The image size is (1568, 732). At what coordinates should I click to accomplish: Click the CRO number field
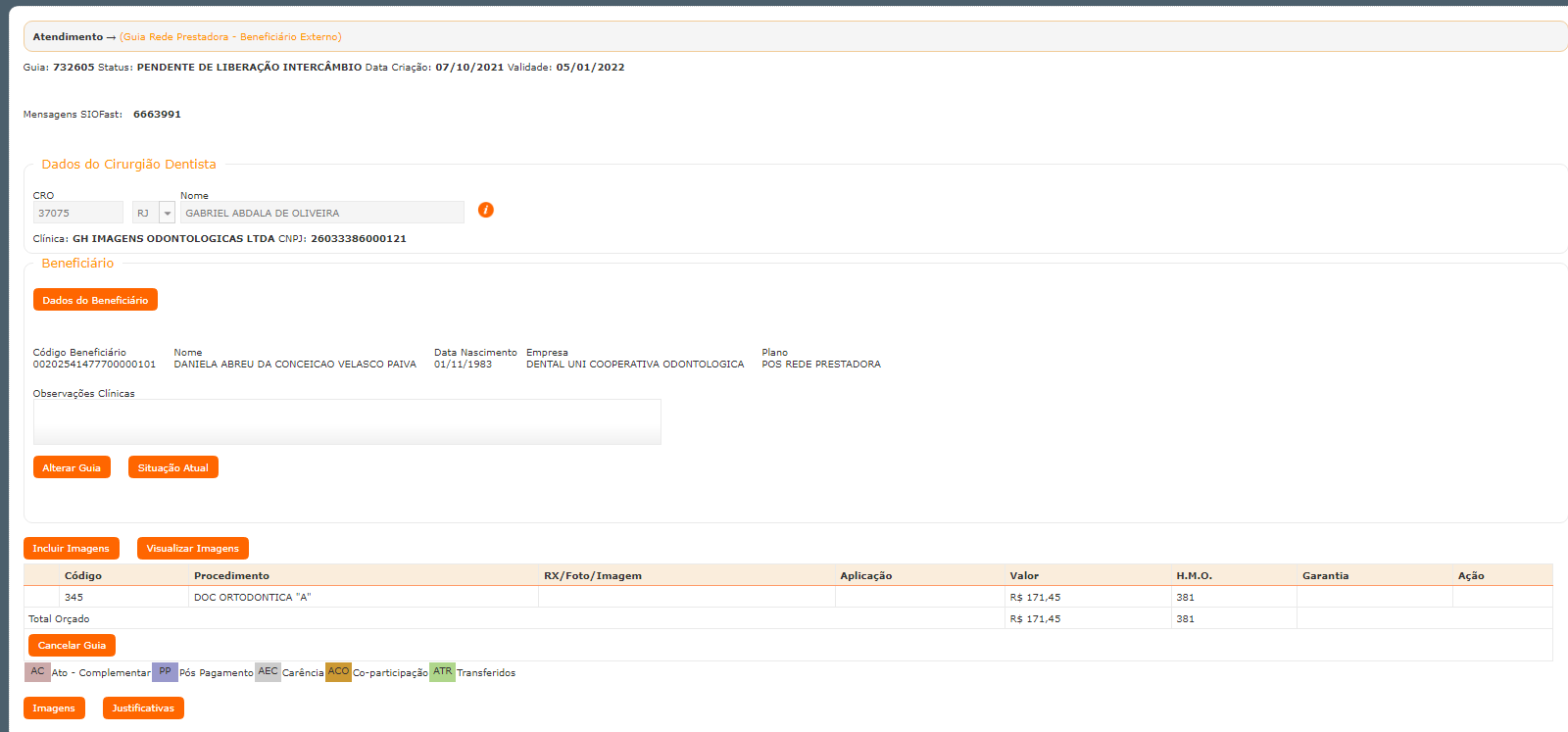tap(77, 213)
